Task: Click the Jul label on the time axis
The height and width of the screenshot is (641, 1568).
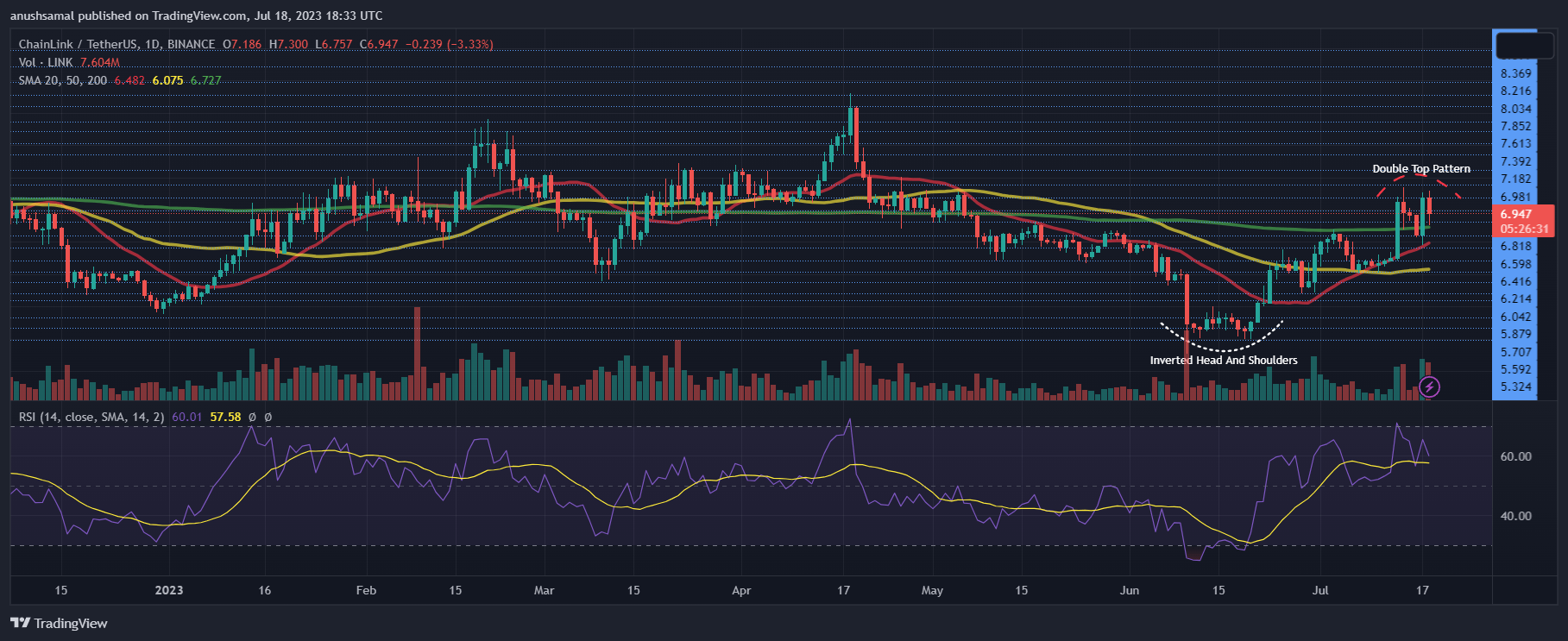Action: (x=1319, y=590)
